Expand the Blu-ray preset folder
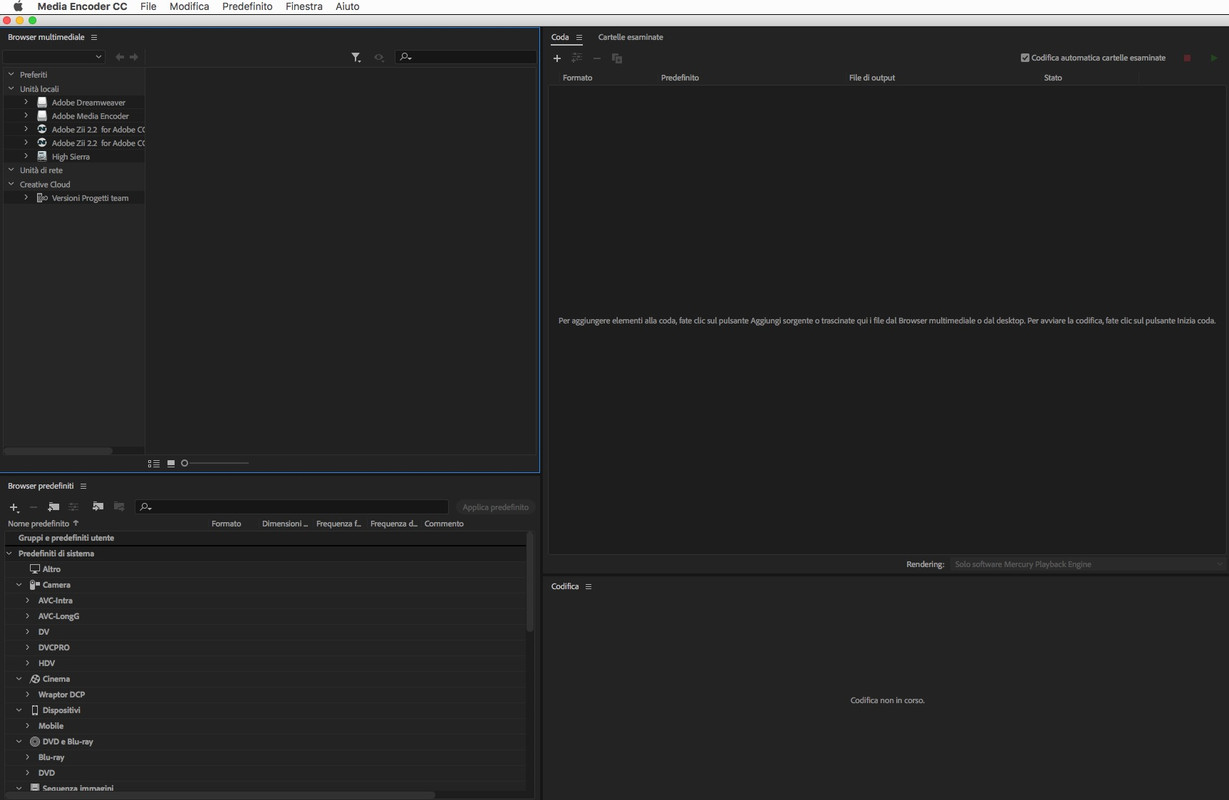Image resolution: width=1229 pixels, height=800 pixels. pos(28,757)
